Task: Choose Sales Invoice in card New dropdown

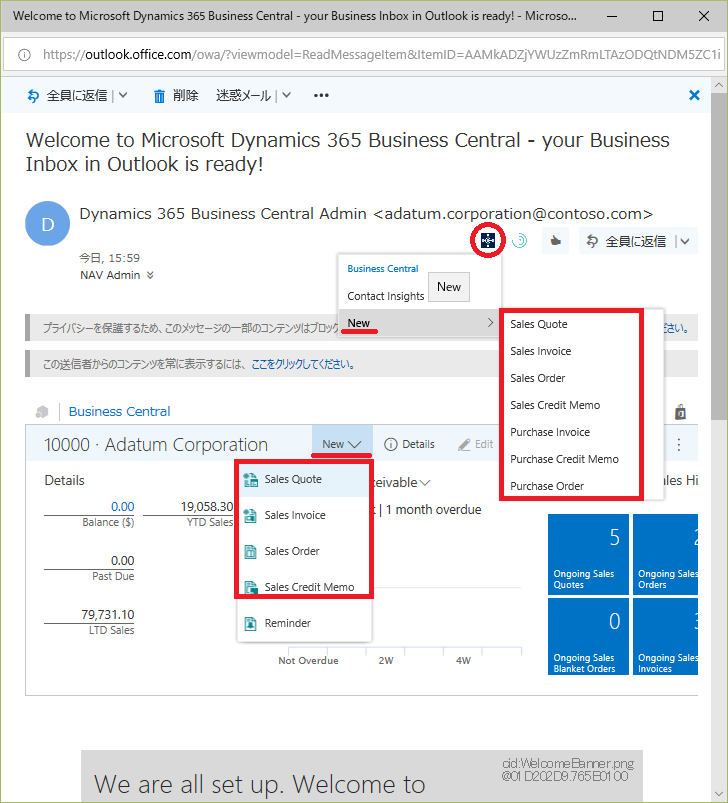Action: tap(304, 515)
